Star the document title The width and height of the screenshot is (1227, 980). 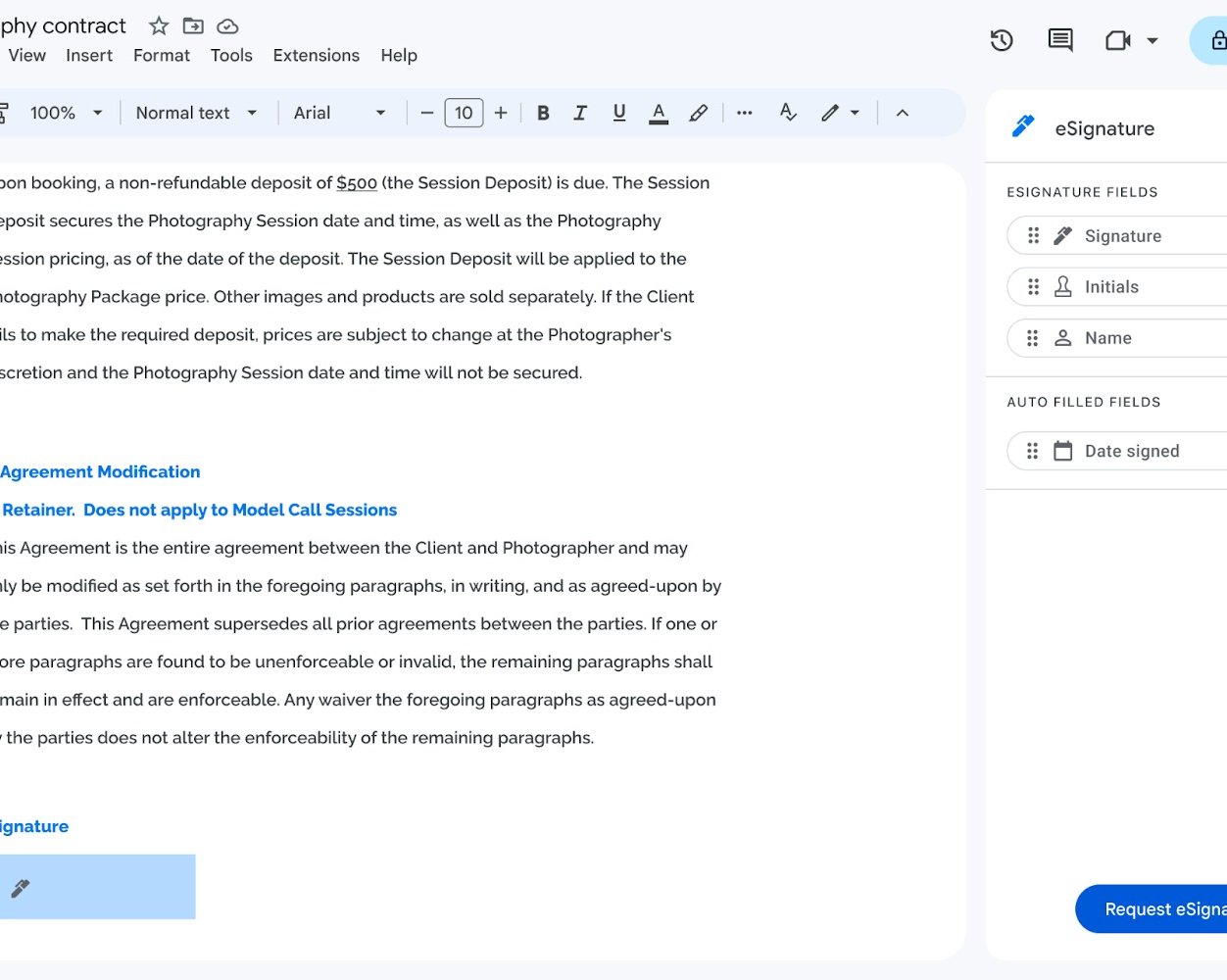(159, 26)
